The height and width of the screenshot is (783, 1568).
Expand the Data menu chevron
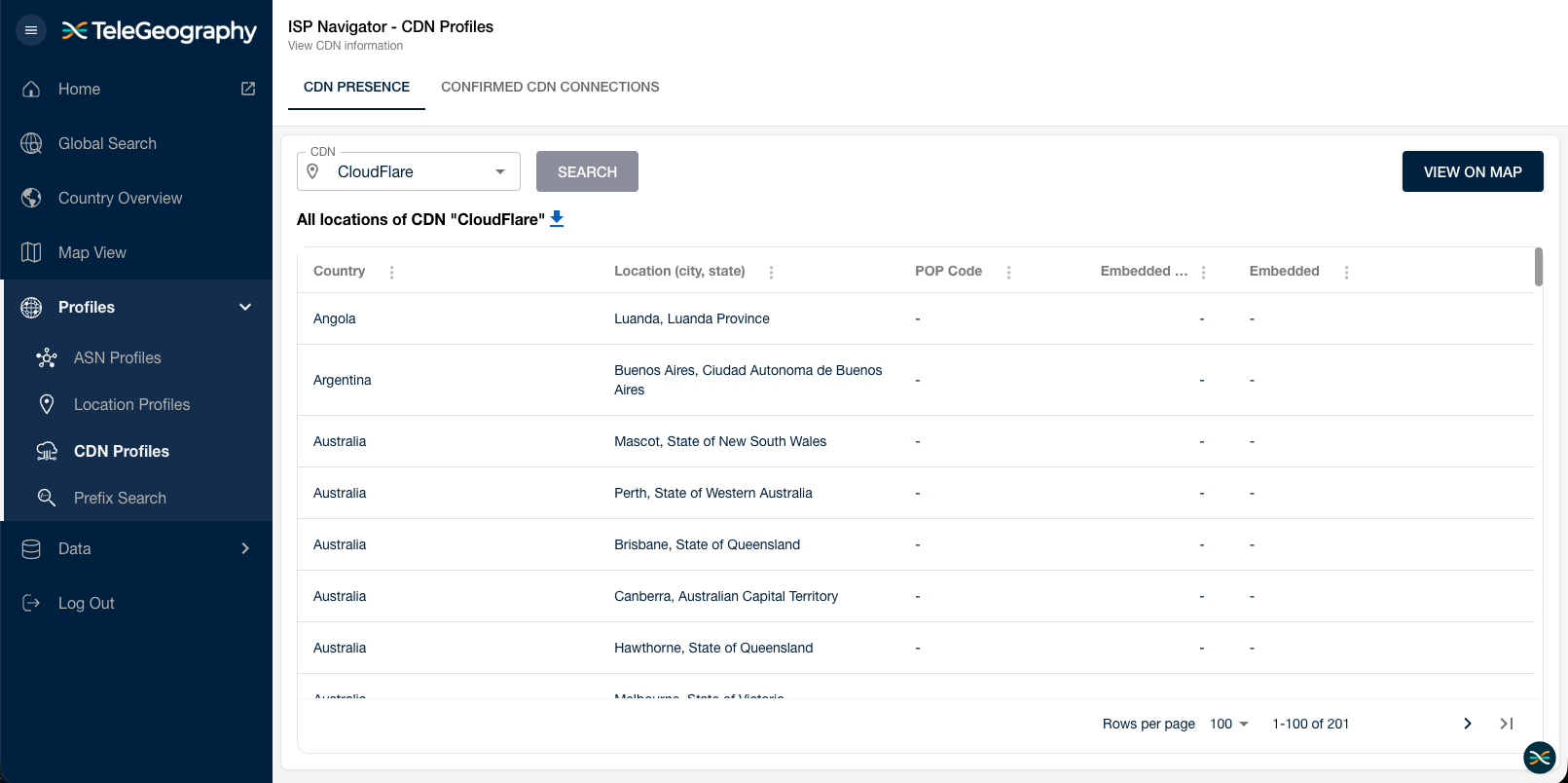[245, 548]
